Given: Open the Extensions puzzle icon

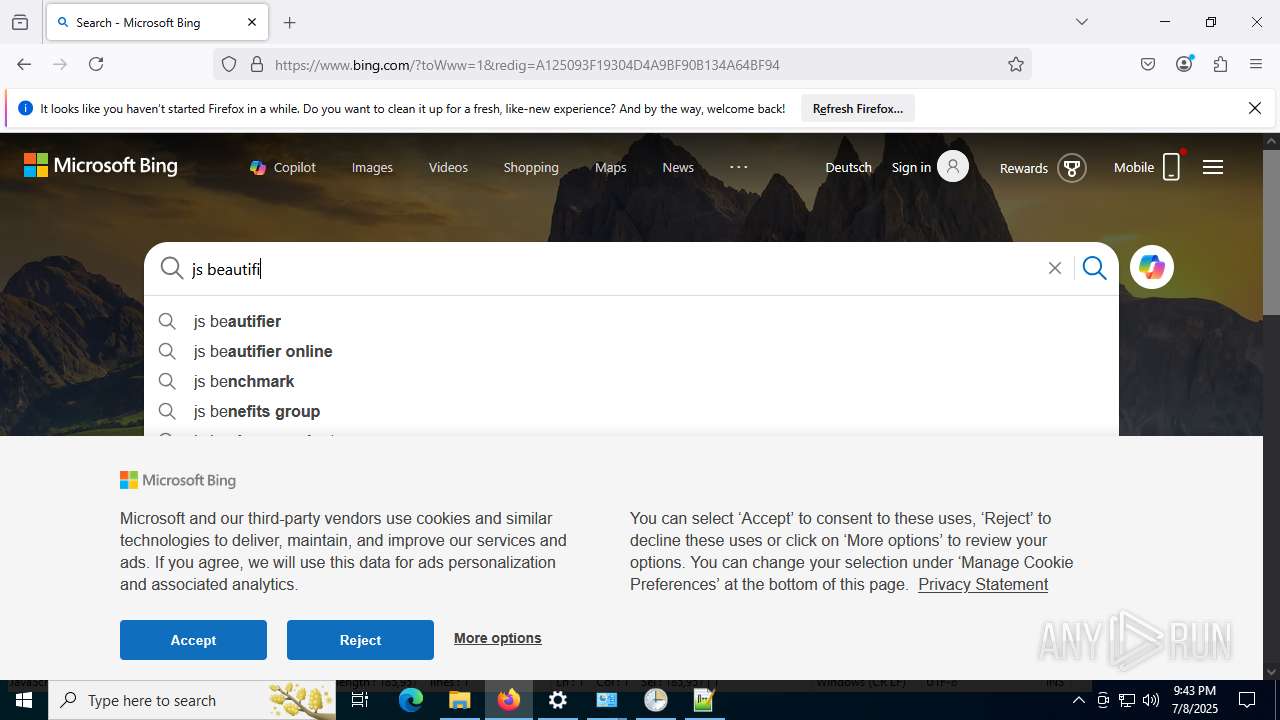Looking at the screenshot, I should point(1220,64).
